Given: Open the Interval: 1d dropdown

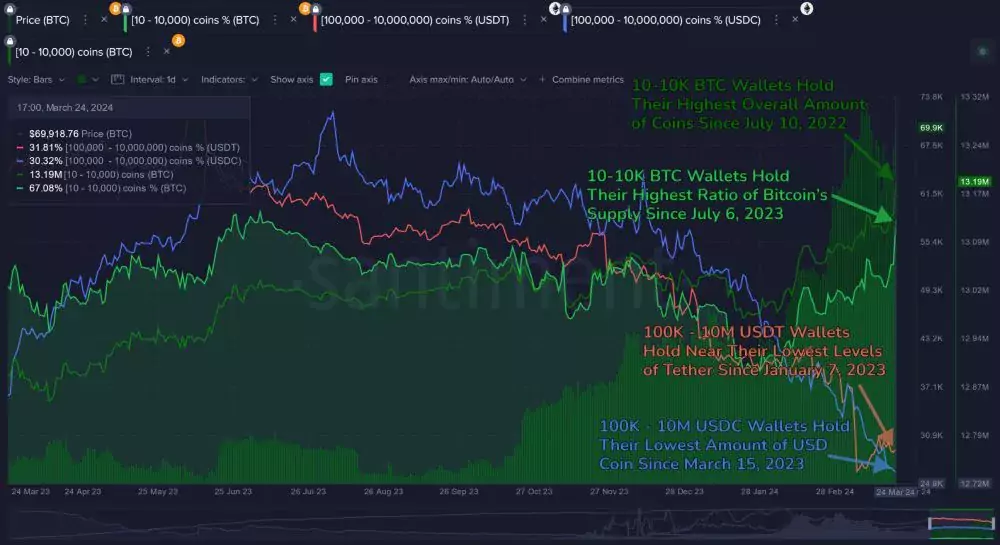Looking at the screenshot, I should [x=159, y=80].
